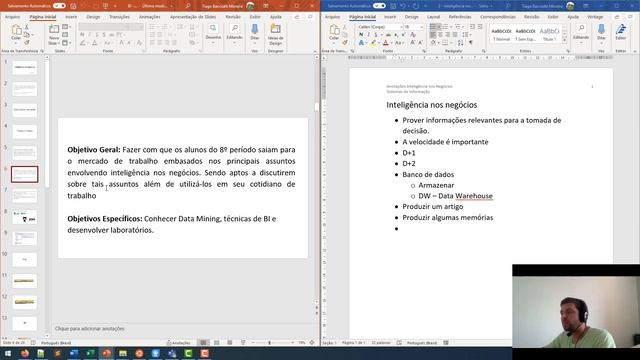
Task: Click Cut scissors icon in PowerPoint ribbon
Action: (x=27, y=27)
